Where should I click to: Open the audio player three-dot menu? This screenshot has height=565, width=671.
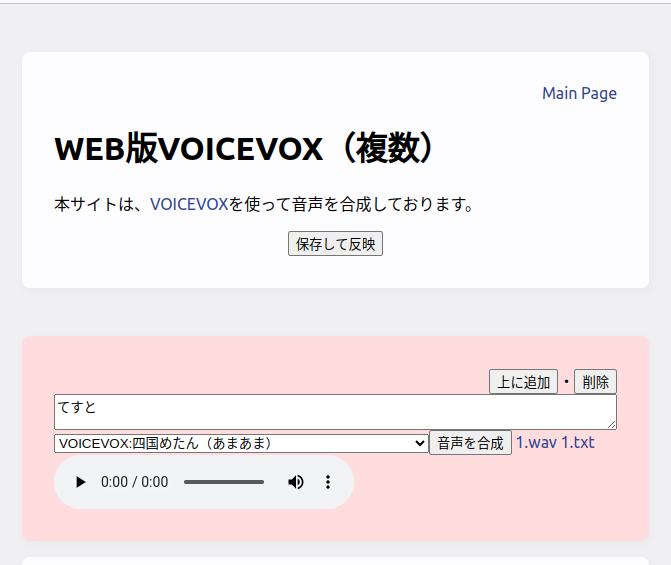click(x=327, y=482)
